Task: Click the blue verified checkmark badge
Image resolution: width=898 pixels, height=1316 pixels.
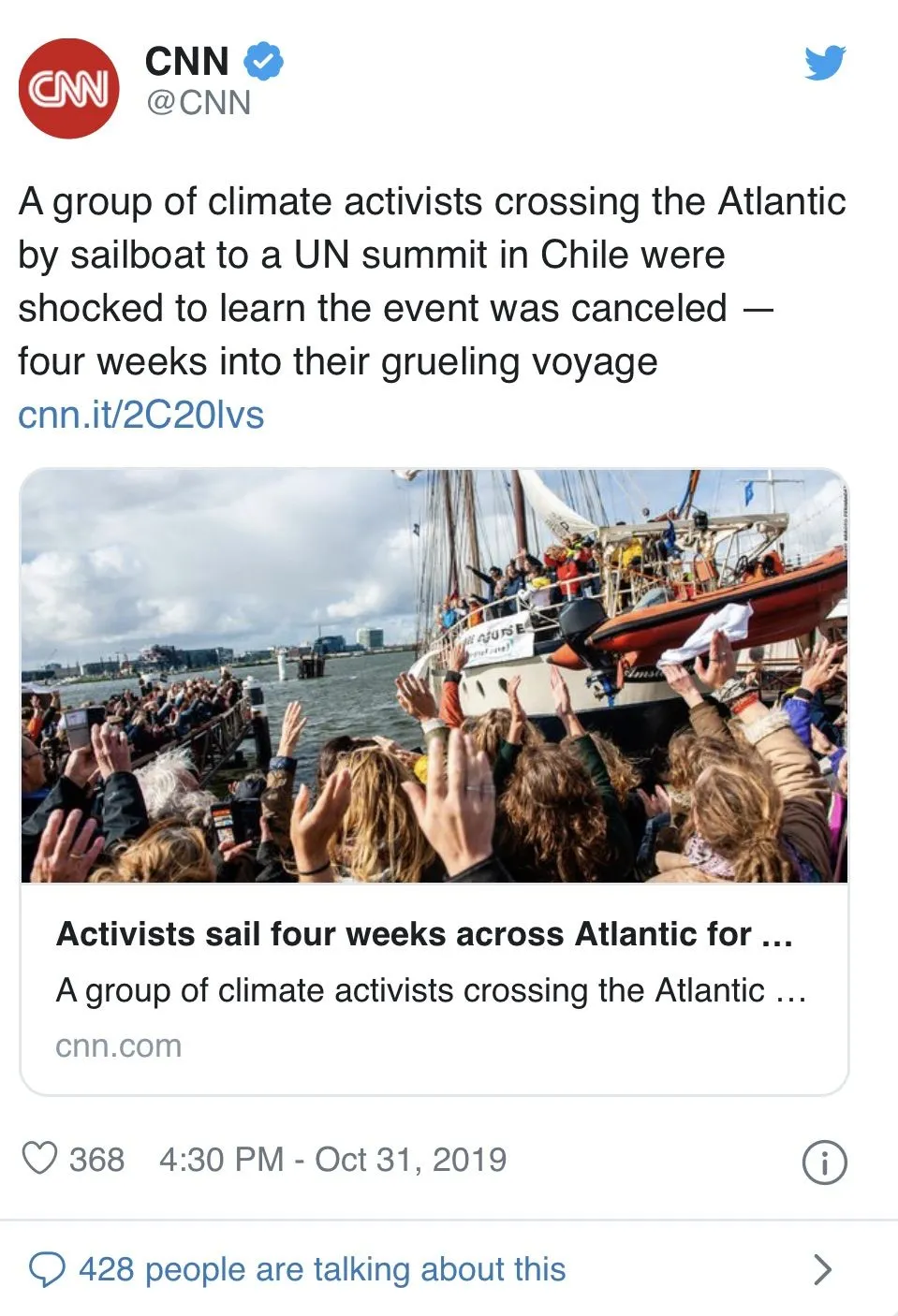Action: pyautogui.click(x=263, y=62)
